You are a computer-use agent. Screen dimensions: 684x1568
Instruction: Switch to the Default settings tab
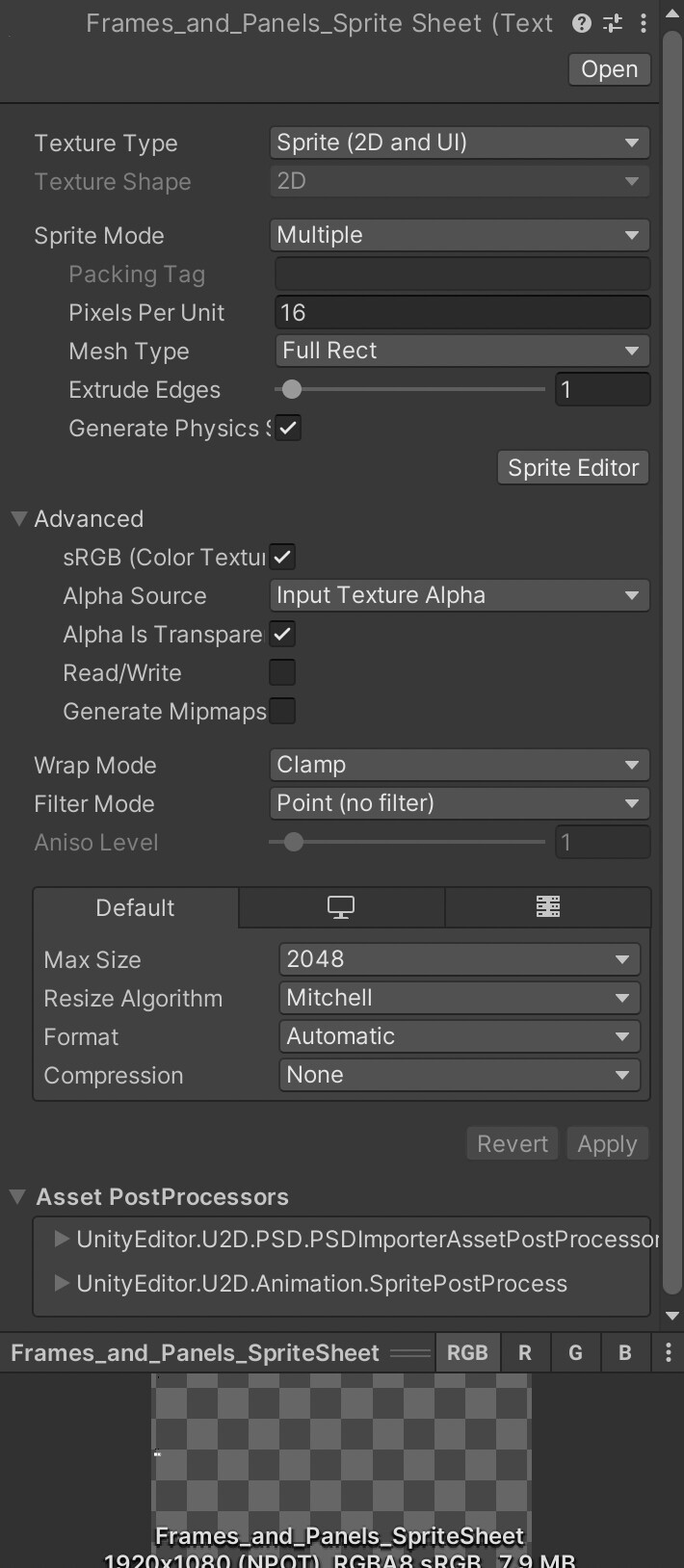(x=135, y=906)
